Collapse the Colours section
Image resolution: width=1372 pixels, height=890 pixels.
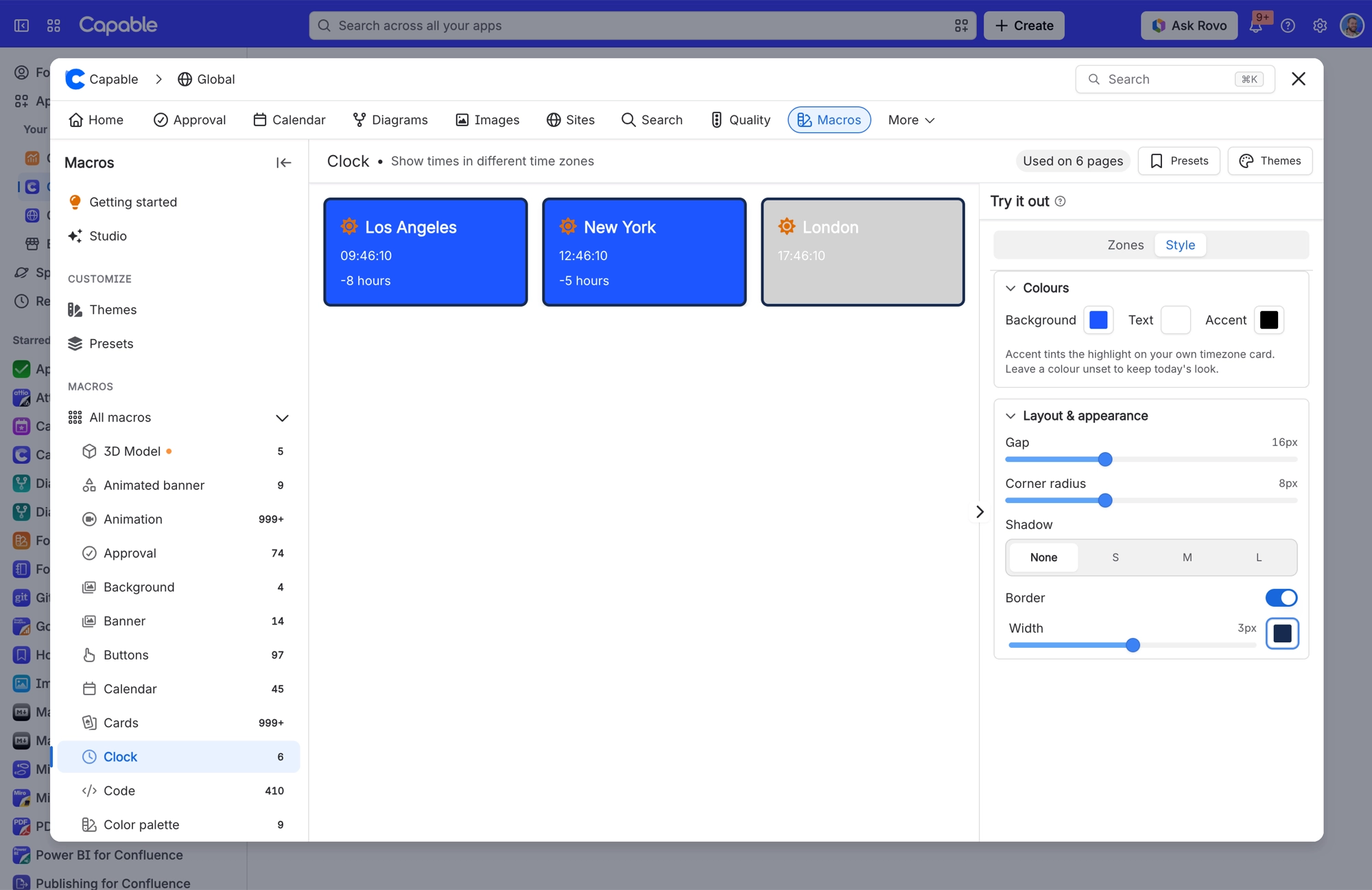coord(1010,288)
